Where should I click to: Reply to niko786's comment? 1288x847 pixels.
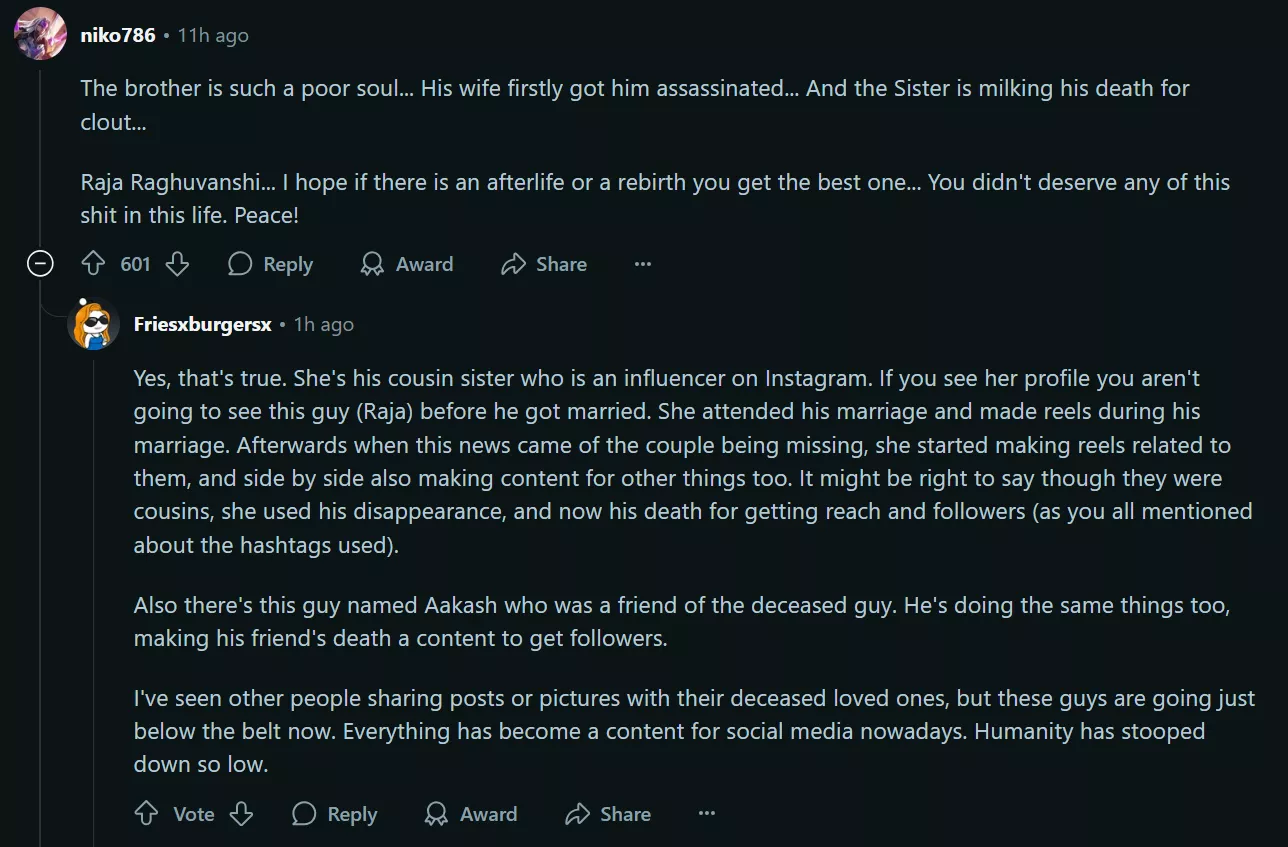pyautogui.click(x=270, y=264)
